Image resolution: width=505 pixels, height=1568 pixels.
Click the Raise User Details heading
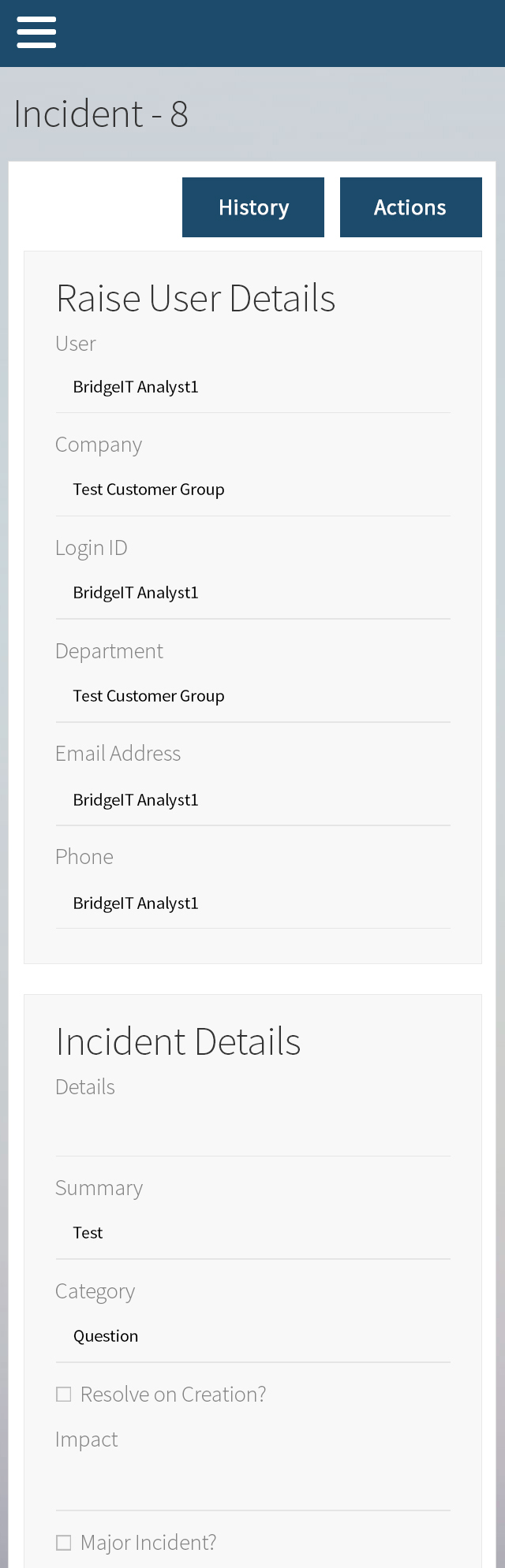pyautogui.click(x=196, y=299)
